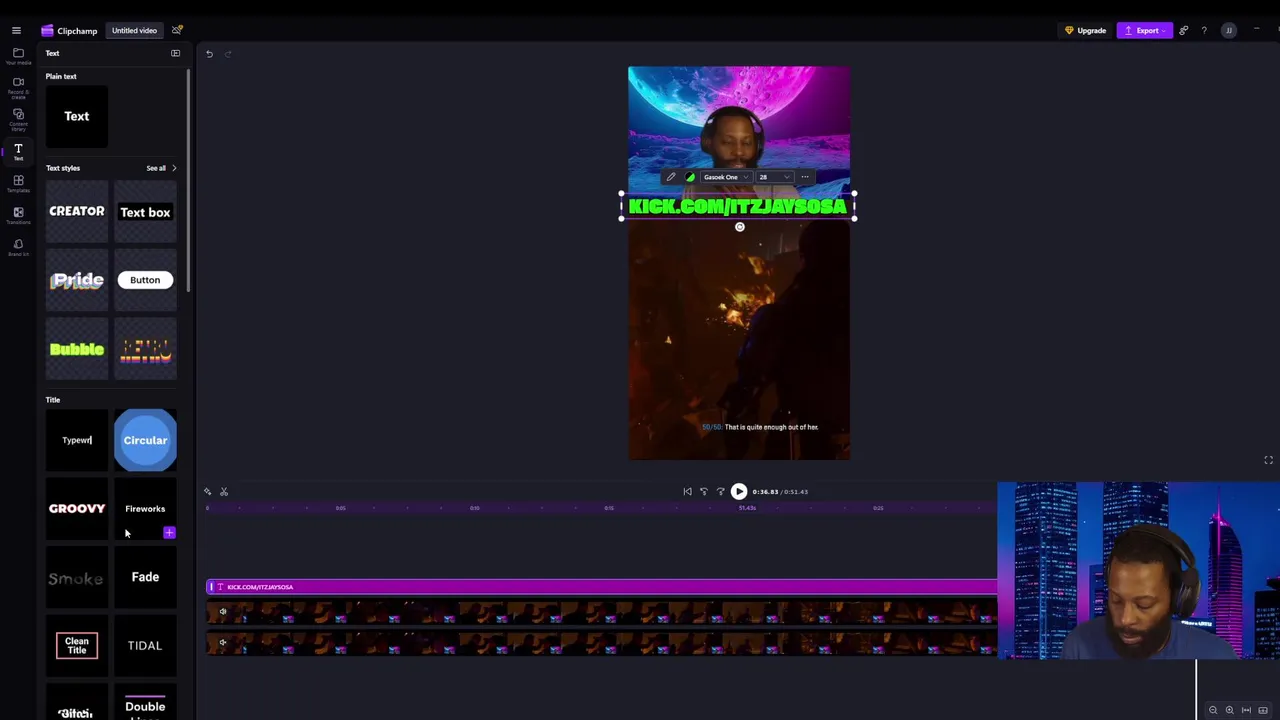Click the pencil edit text icon

(671, 177)
